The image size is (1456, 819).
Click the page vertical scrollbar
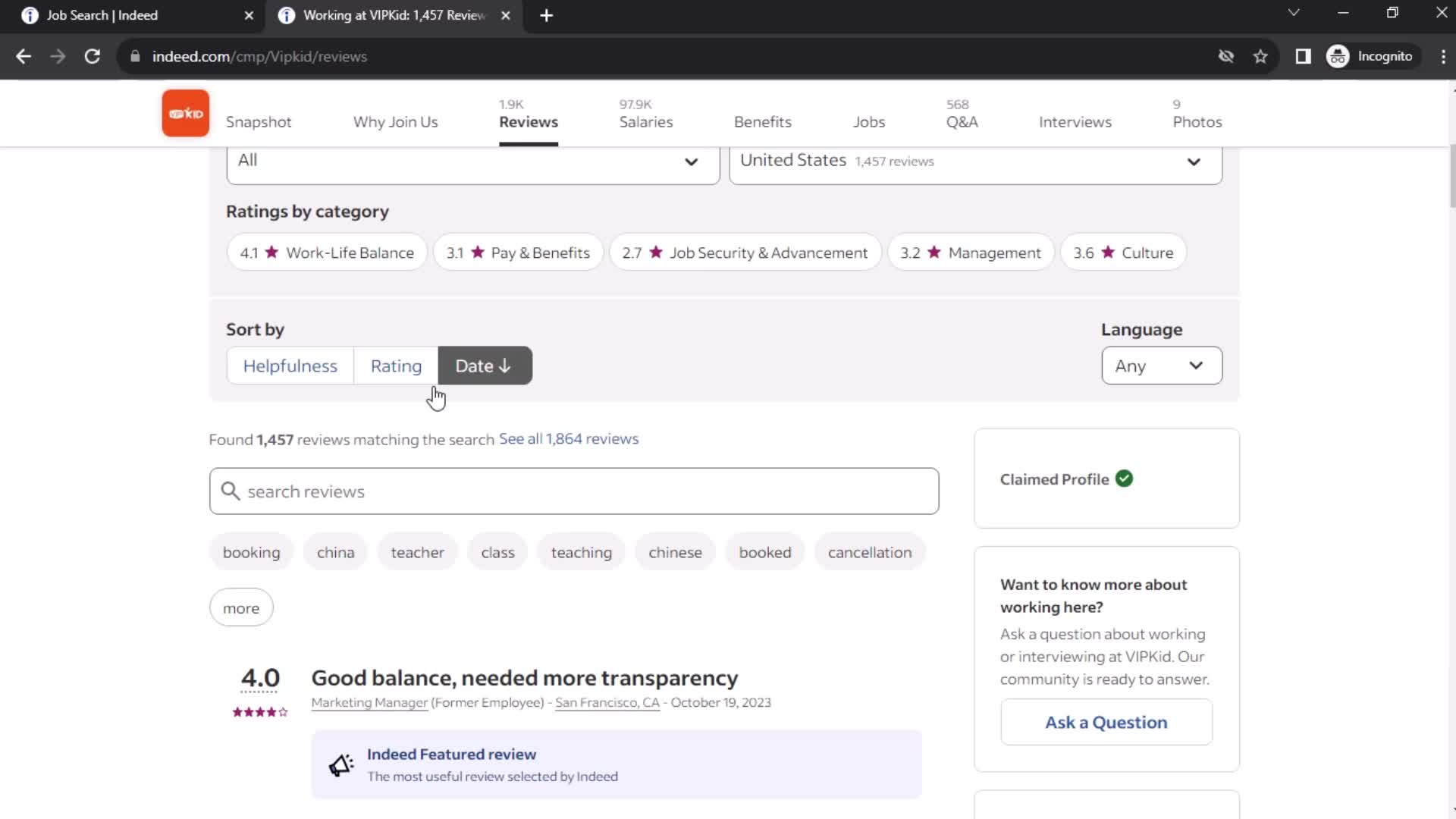coord(1451,174)
